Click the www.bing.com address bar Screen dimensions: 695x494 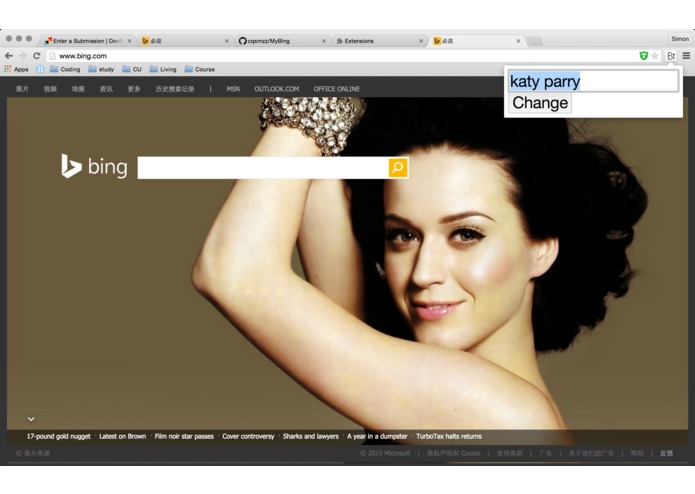tap(342, 56)
